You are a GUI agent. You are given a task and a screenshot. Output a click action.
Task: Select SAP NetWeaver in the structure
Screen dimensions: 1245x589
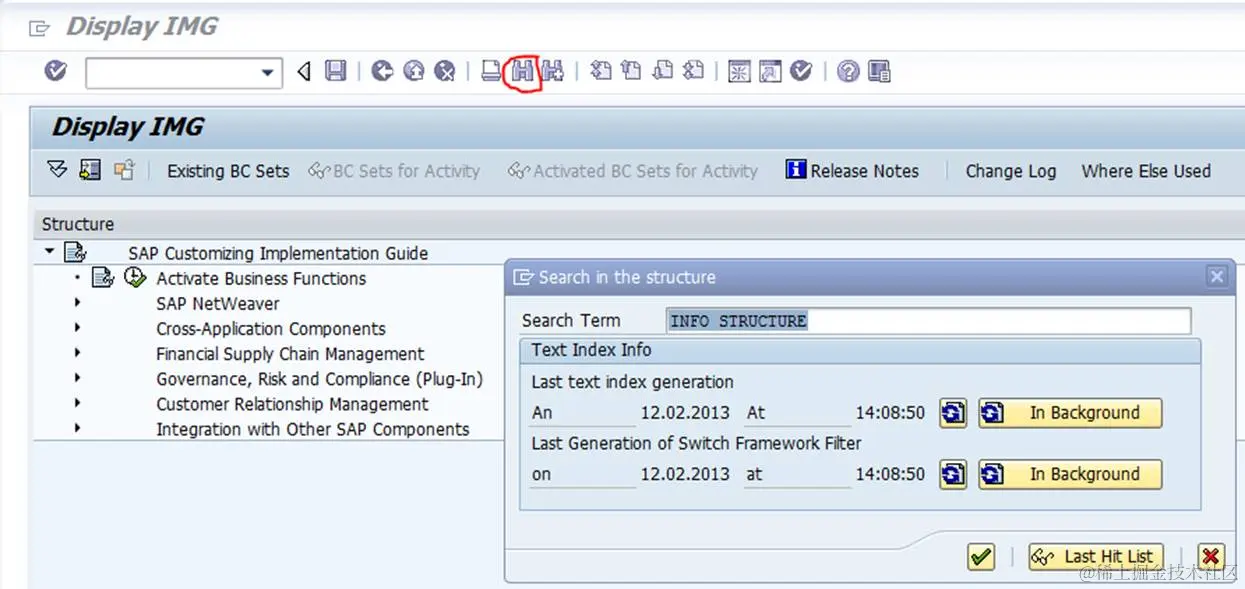pyautogui.click(x=218, y=303)
